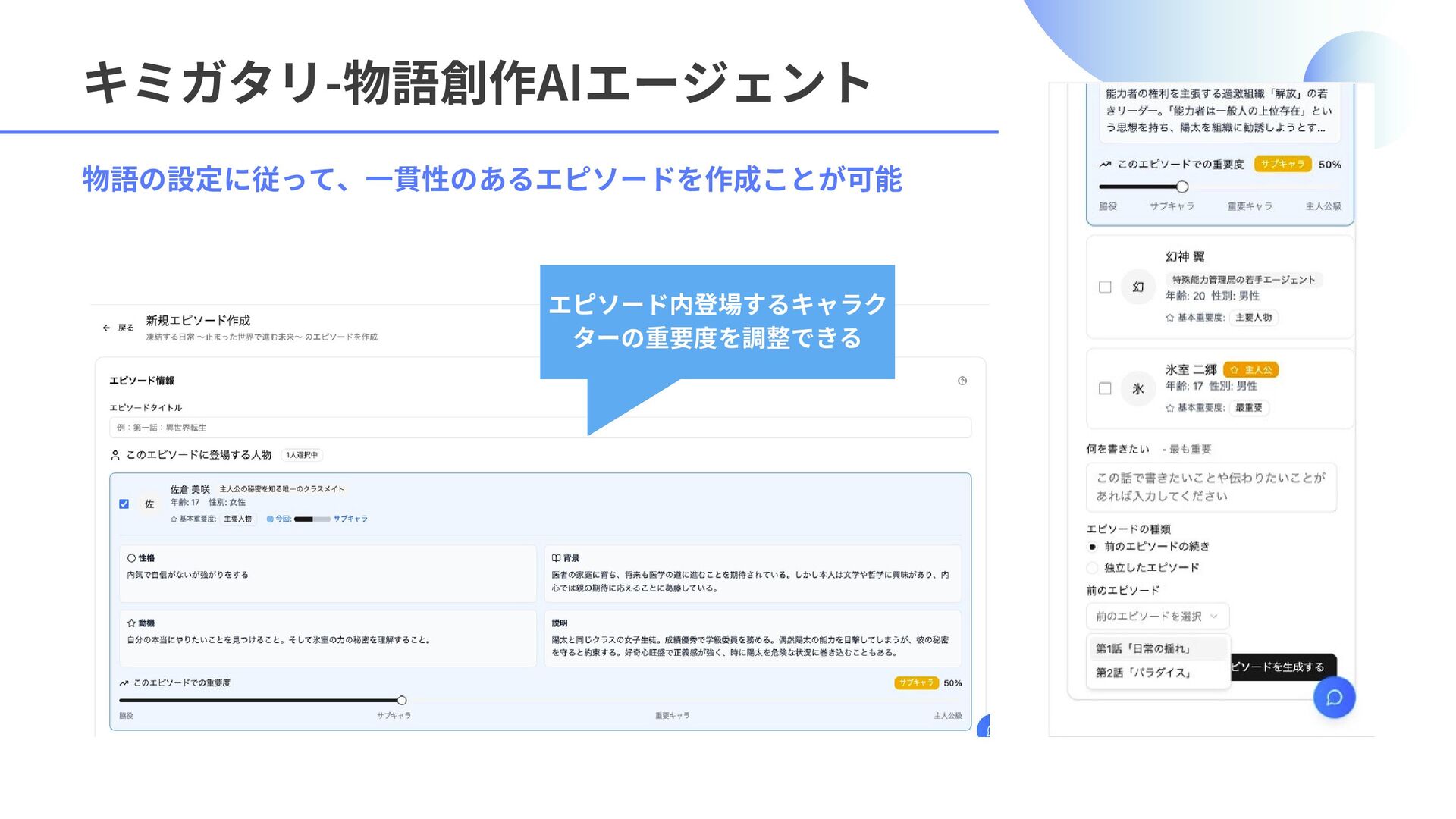Choose 第1話「日常の揺れ」 from the list
The image size is (1456, 819).
[x=1144, y=648]
